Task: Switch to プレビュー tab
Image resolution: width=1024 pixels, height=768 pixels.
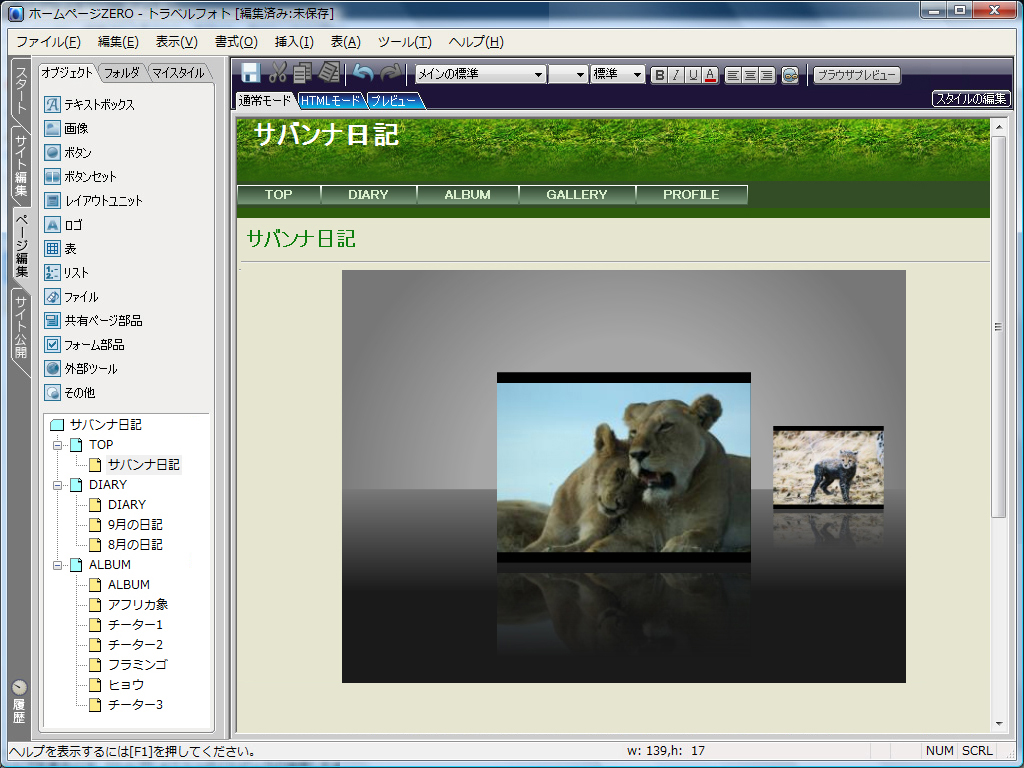Action: [x=394, y=101]
